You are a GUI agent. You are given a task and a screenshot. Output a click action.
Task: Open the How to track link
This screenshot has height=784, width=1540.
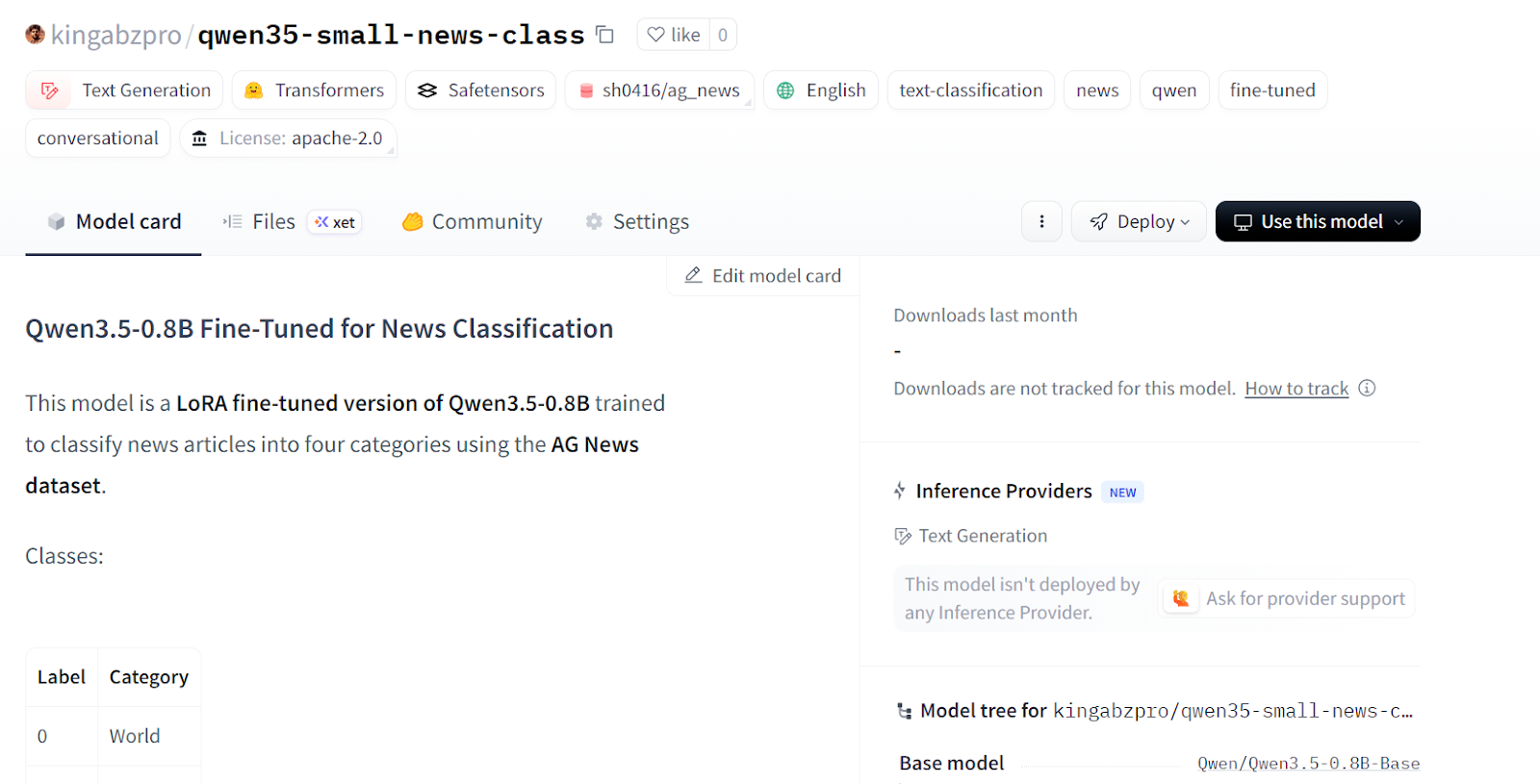[1296, 389]
